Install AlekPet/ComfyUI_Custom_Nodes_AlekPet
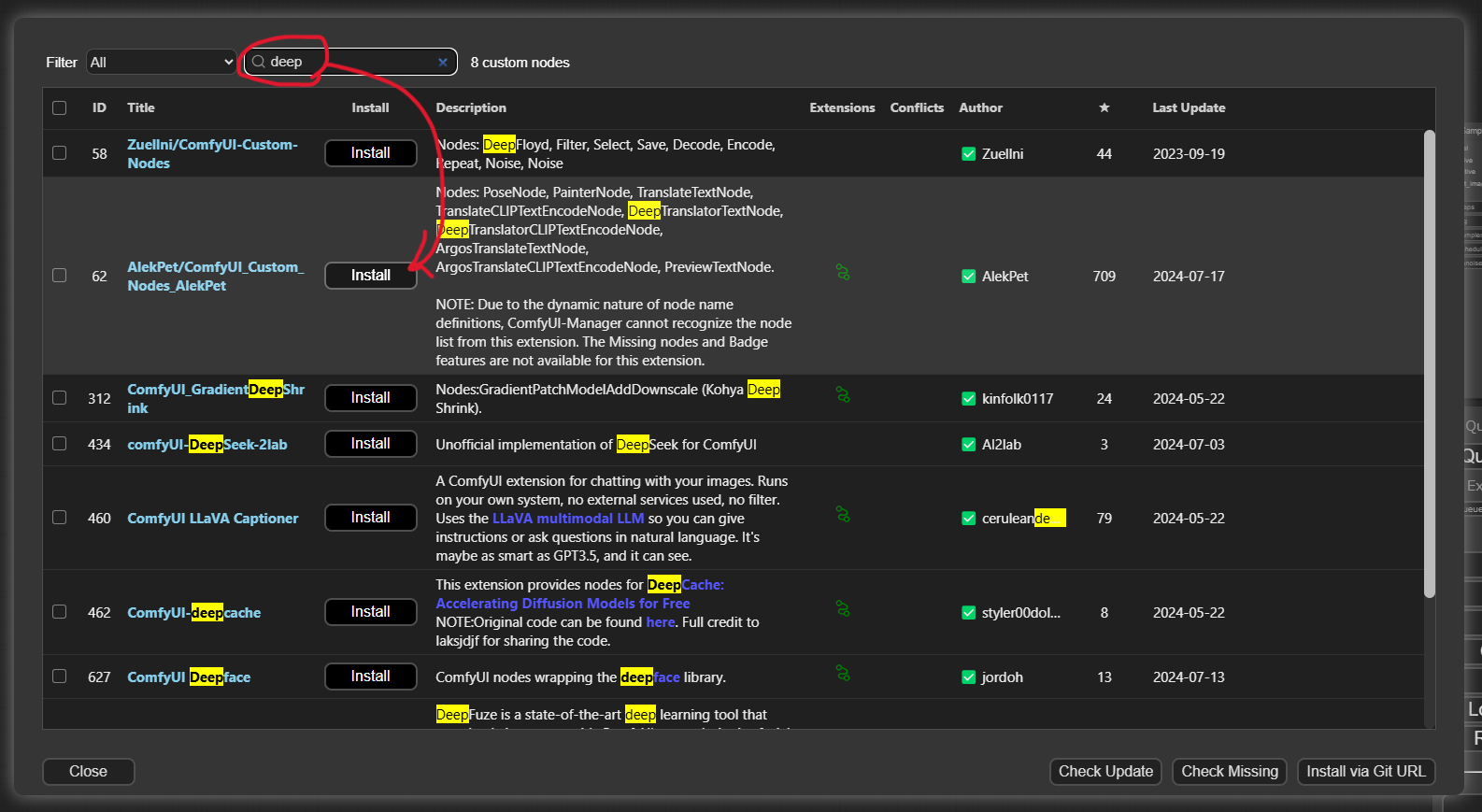1482x812 pixels. [x=371, y=276]
